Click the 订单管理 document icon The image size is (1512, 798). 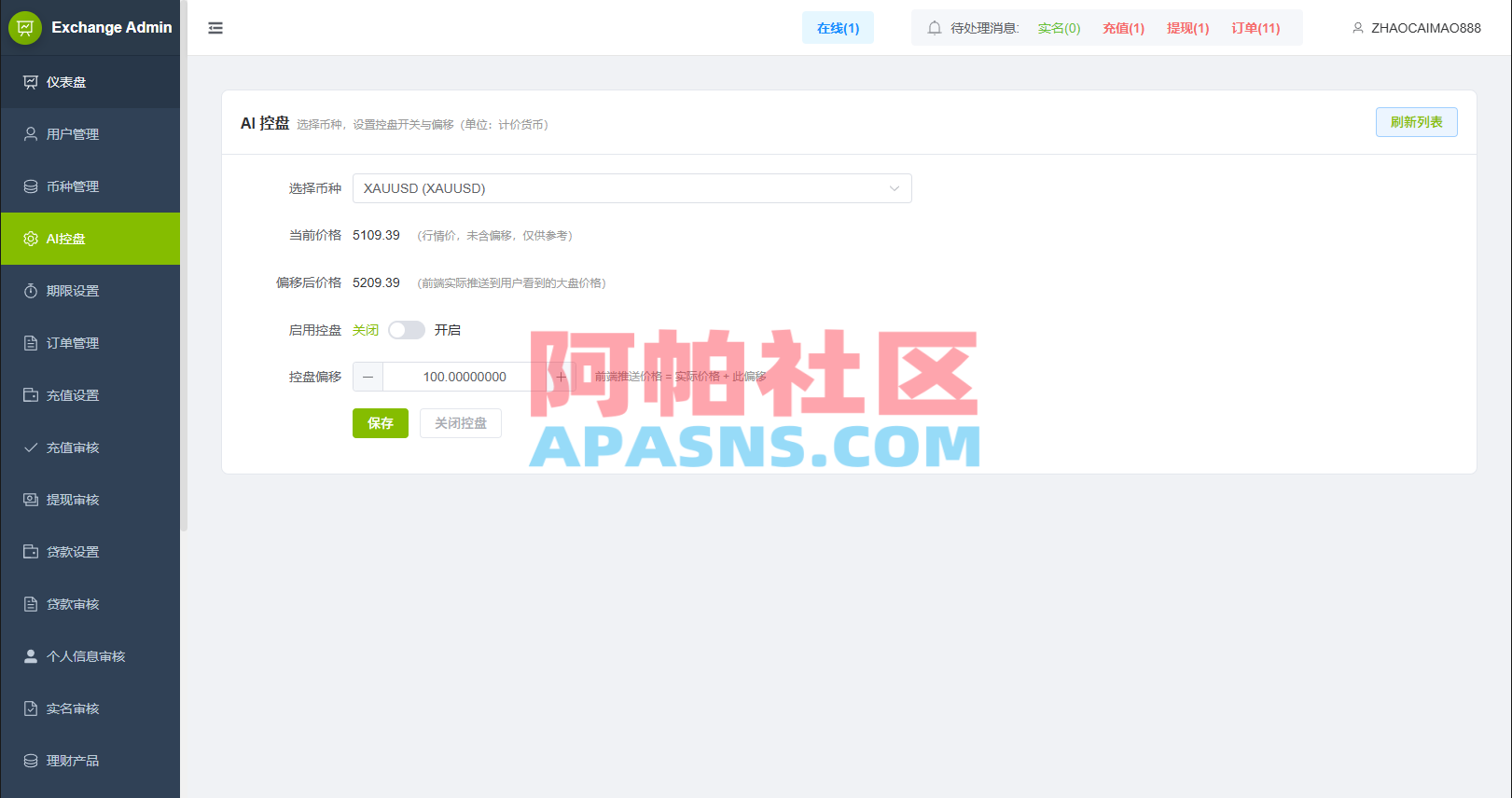point(31,343)
